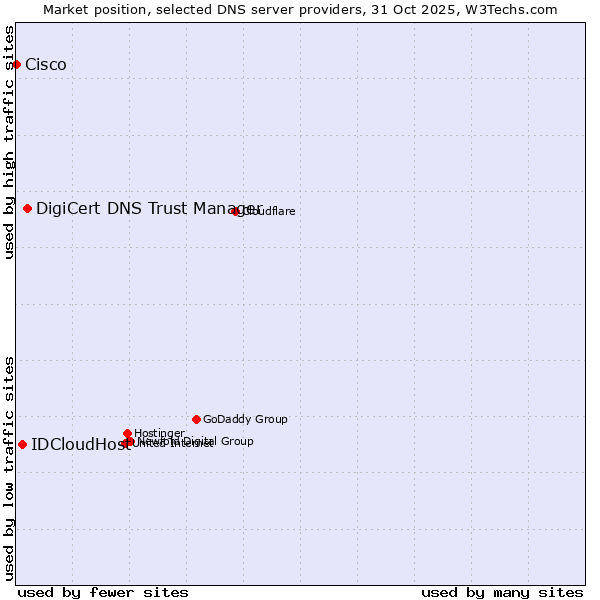Viewport: 600px width, 600px height.
Task: Click the 'used by fewer sites' axis label
Action: [103, 592]
